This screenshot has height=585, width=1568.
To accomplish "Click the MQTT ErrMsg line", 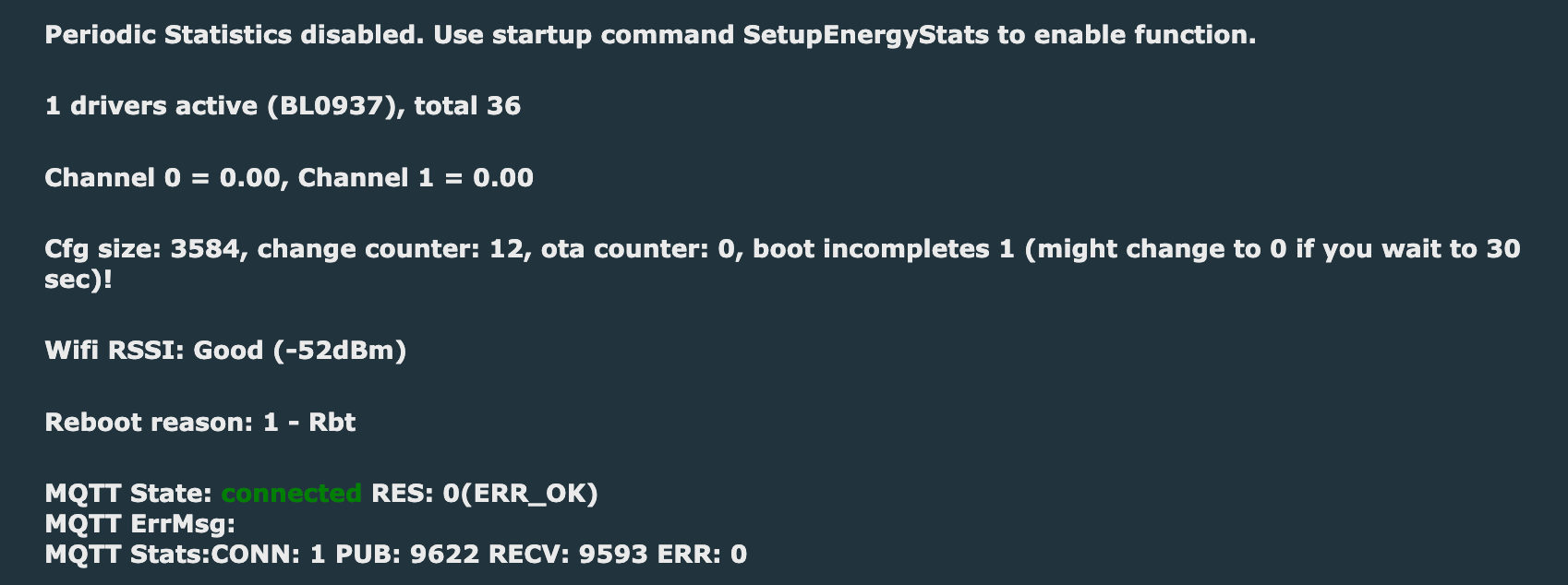I will 140,524.
